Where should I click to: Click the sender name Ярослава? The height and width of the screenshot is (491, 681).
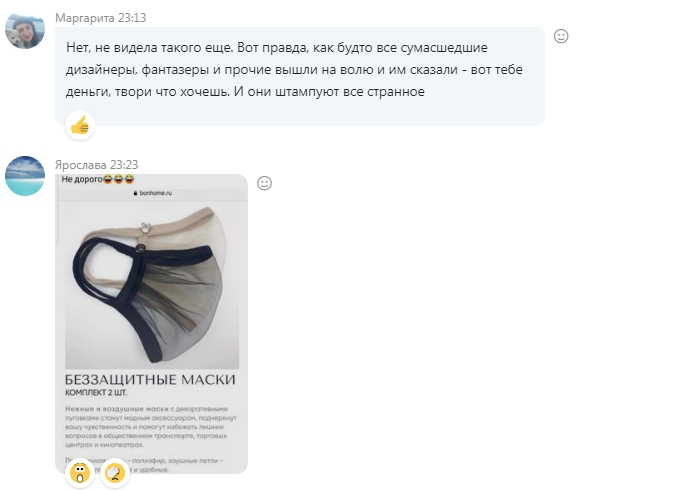(81, 165)
